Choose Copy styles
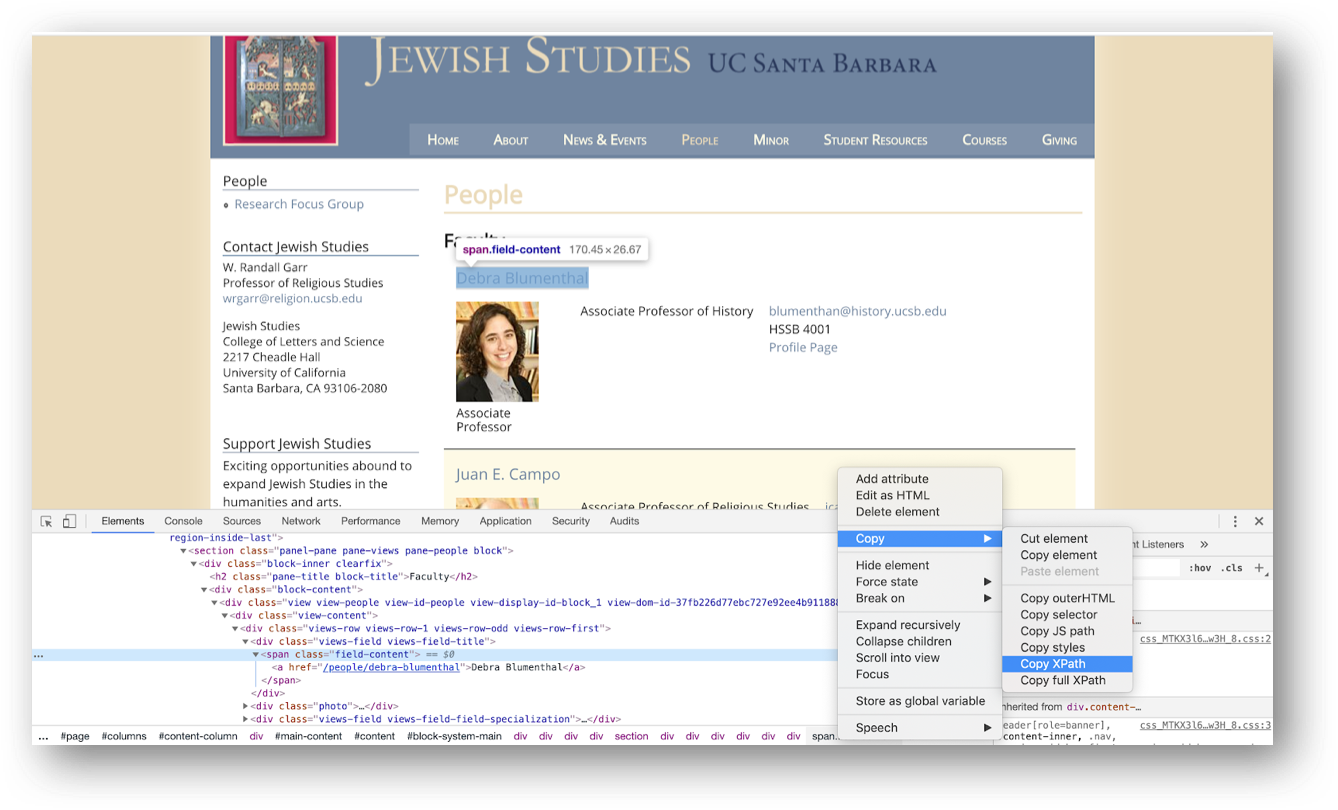Image resolution: width=1338 pixels, height=810 pixels. pyautogui.click(x=1067, y=647)
